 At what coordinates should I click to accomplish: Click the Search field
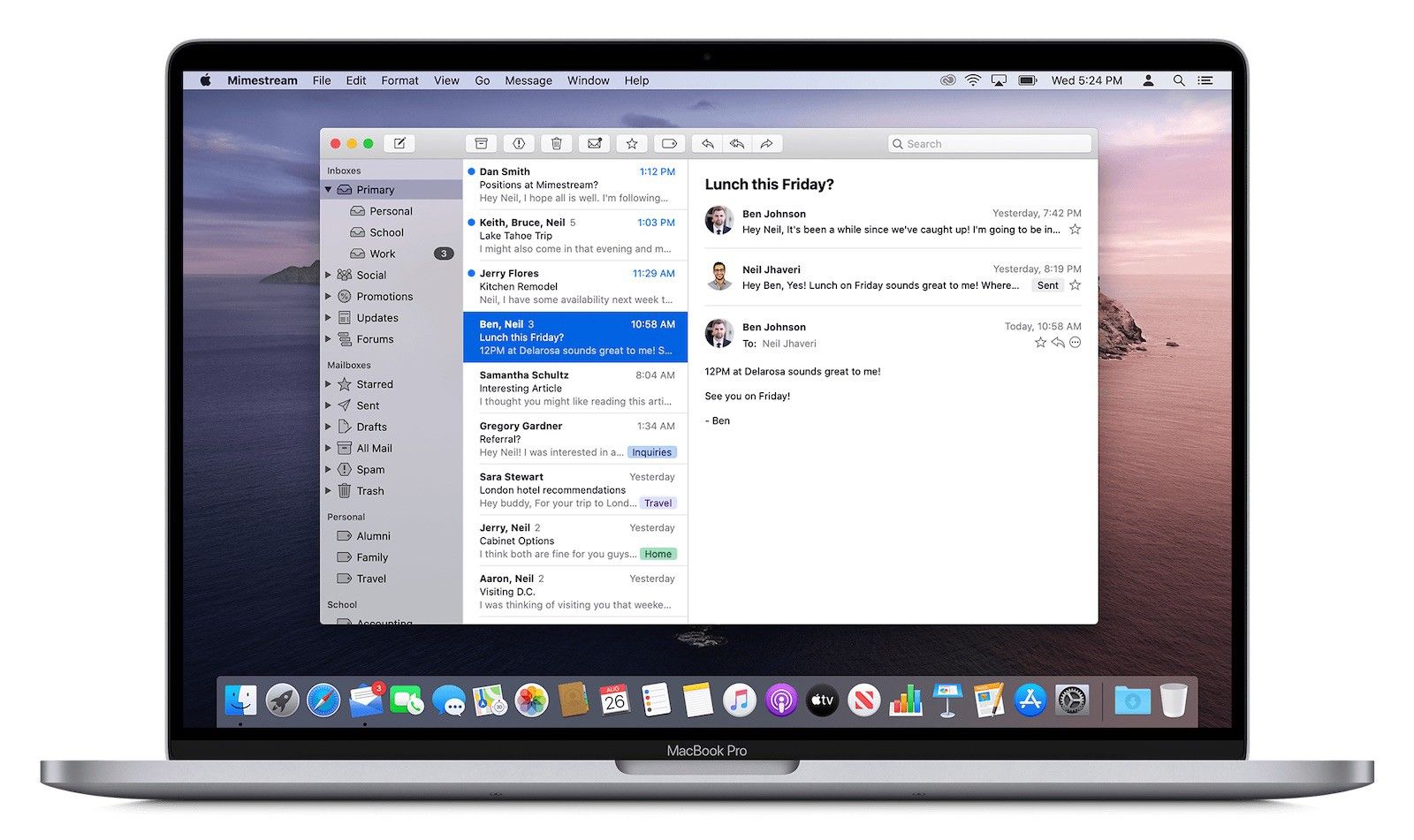pyautogui.click(x=990, y=143)
